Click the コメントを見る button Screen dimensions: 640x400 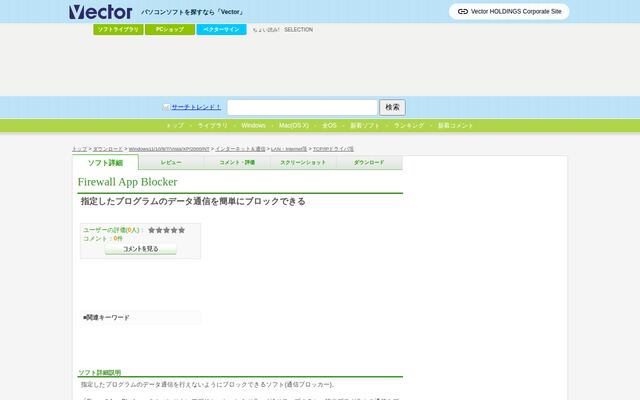click(x=141, y=249)
